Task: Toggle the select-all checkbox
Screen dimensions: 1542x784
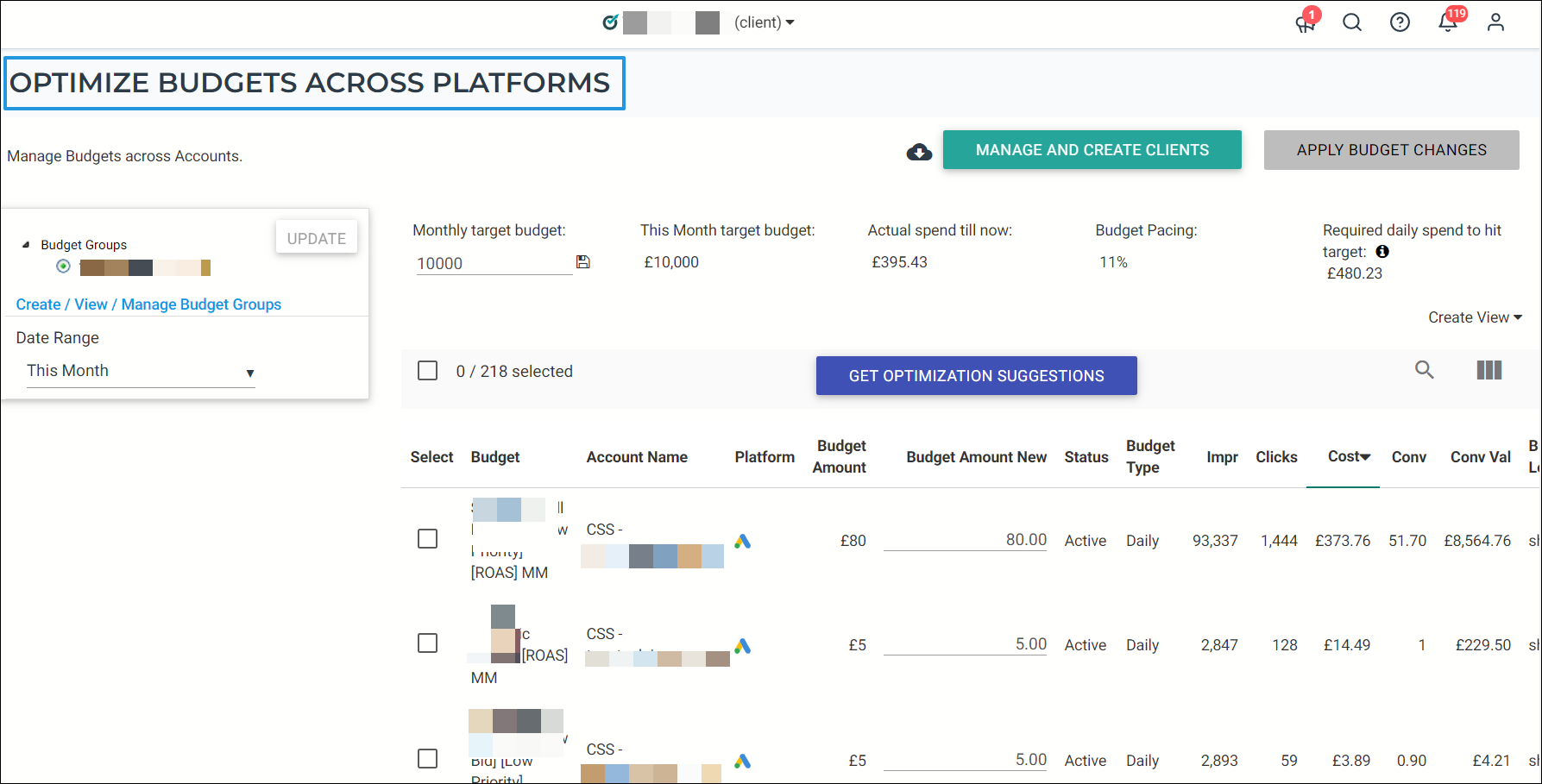Action: (427, 371)
